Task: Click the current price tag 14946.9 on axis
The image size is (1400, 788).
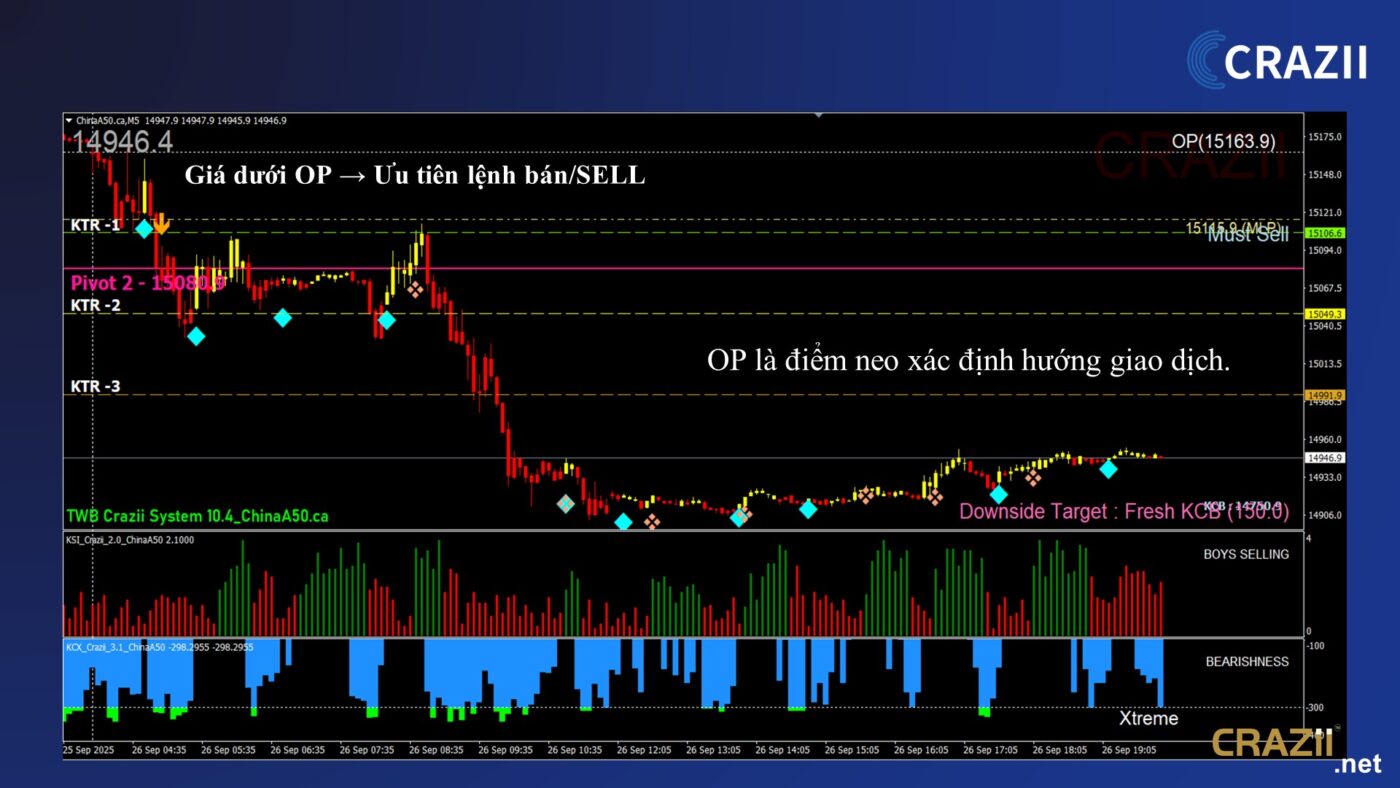Action: coord(1325,458)
